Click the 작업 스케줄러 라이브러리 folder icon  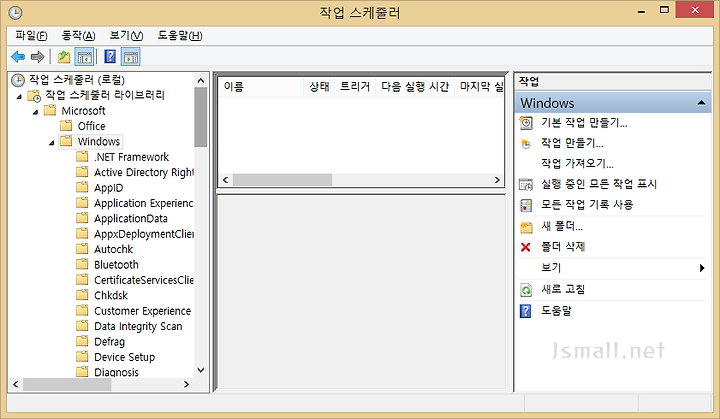pos(34,96)
